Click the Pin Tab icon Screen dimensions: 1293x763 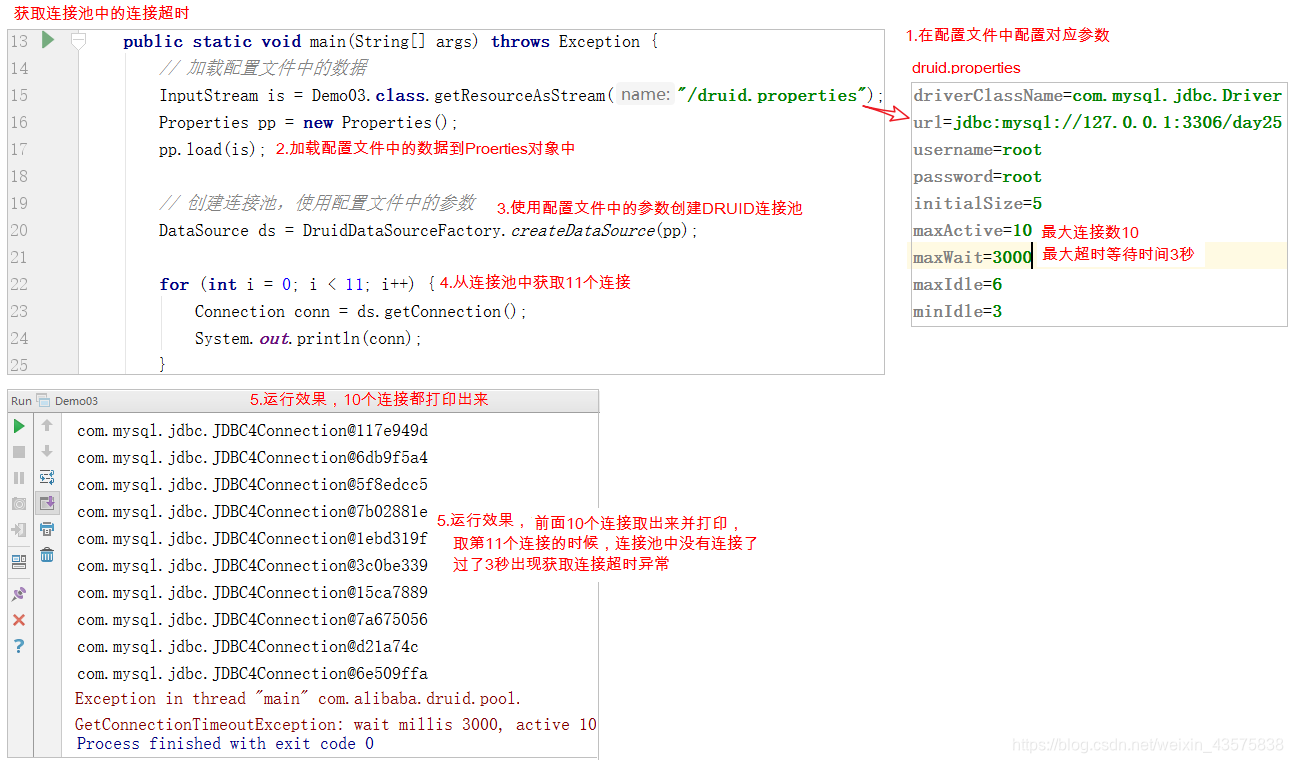[19, 594]
